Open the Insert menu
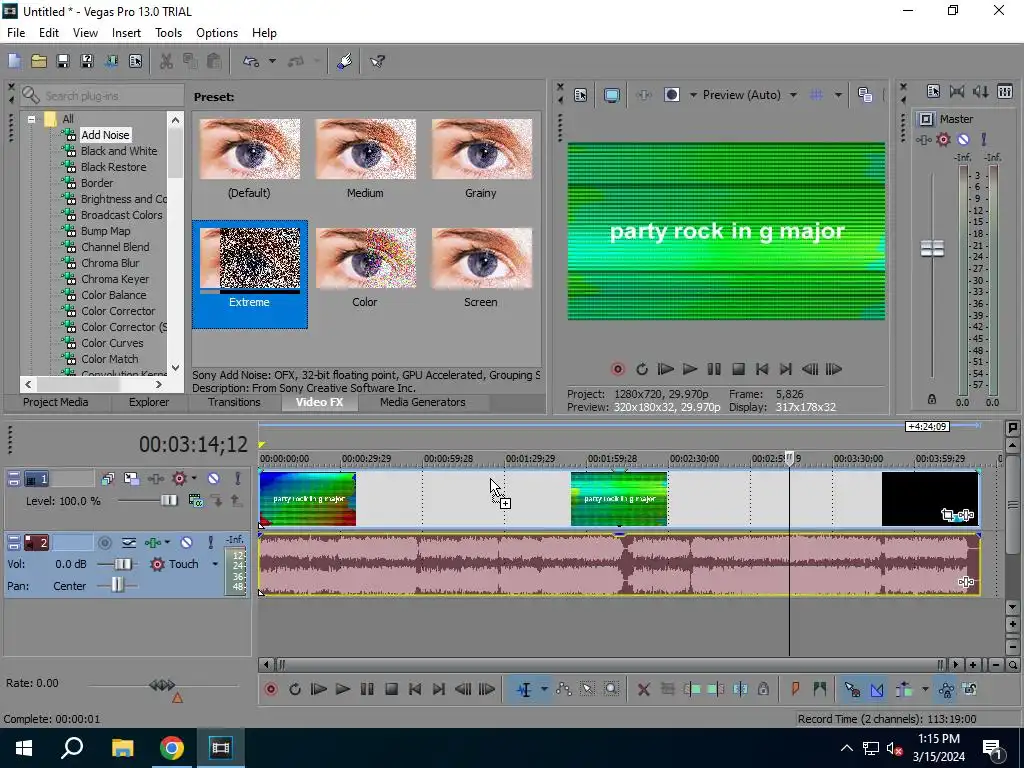This screenshot has height=768, width=1024. [x=126, y=33]
